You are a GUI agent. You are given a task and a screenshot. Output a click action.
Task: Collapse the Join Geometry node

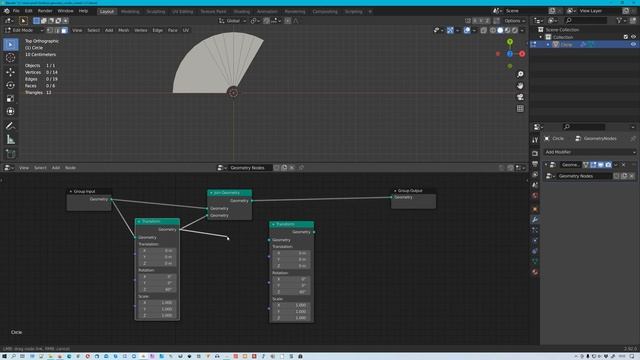point(211,193)
